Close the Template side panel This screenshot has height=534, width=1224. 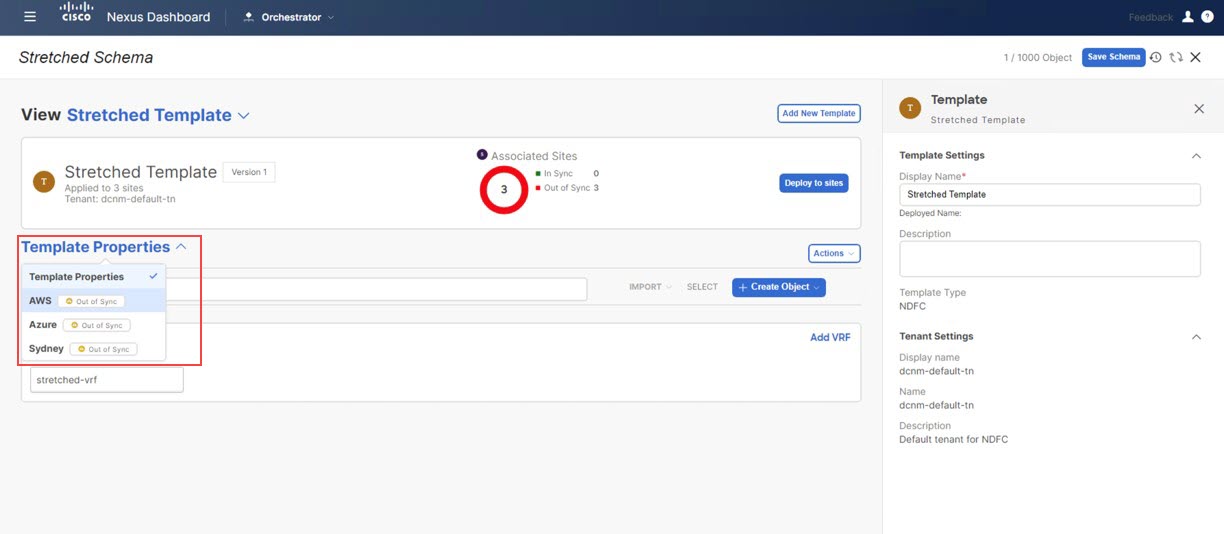pos(1199,109)
